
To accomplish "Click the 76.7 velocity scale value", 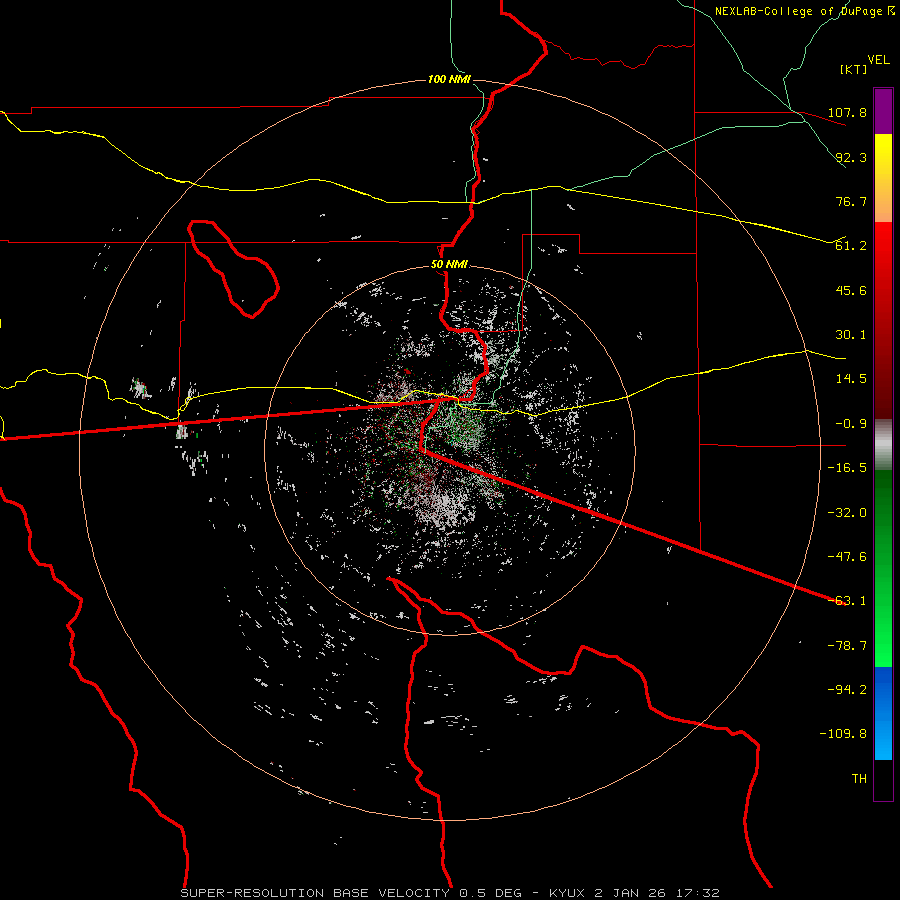I will (x=851, y=201).
